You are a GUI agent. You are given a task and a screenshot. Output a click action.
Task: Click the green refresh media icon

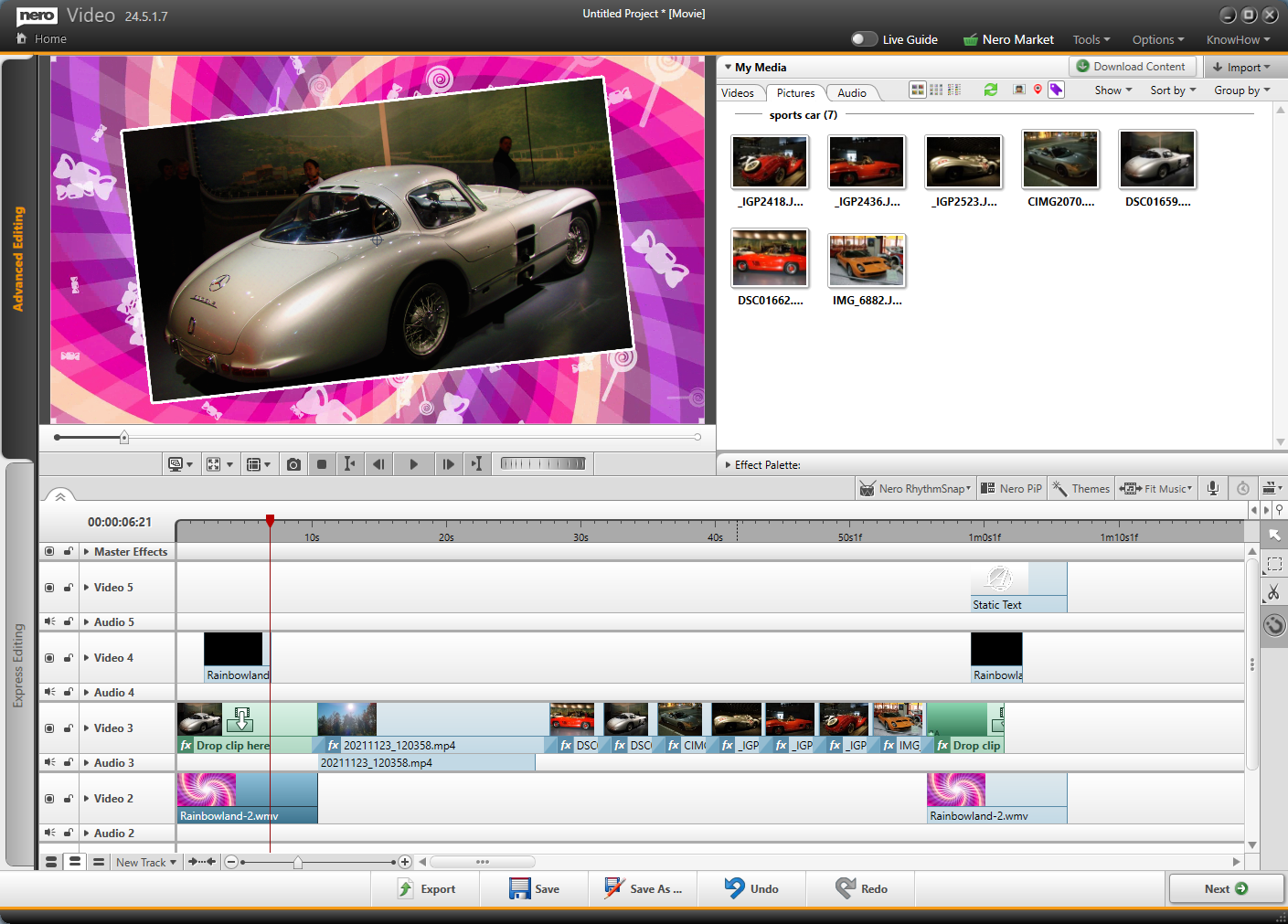pos(990,90)
